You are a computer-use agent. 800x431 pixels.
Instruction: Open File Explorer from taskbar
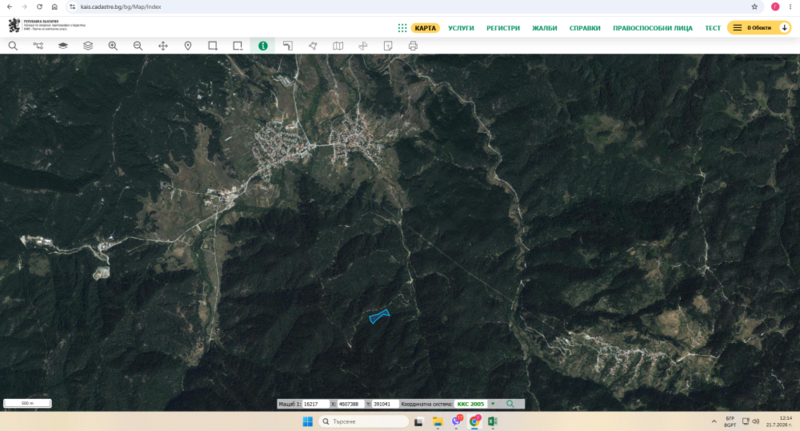point(438,421)
